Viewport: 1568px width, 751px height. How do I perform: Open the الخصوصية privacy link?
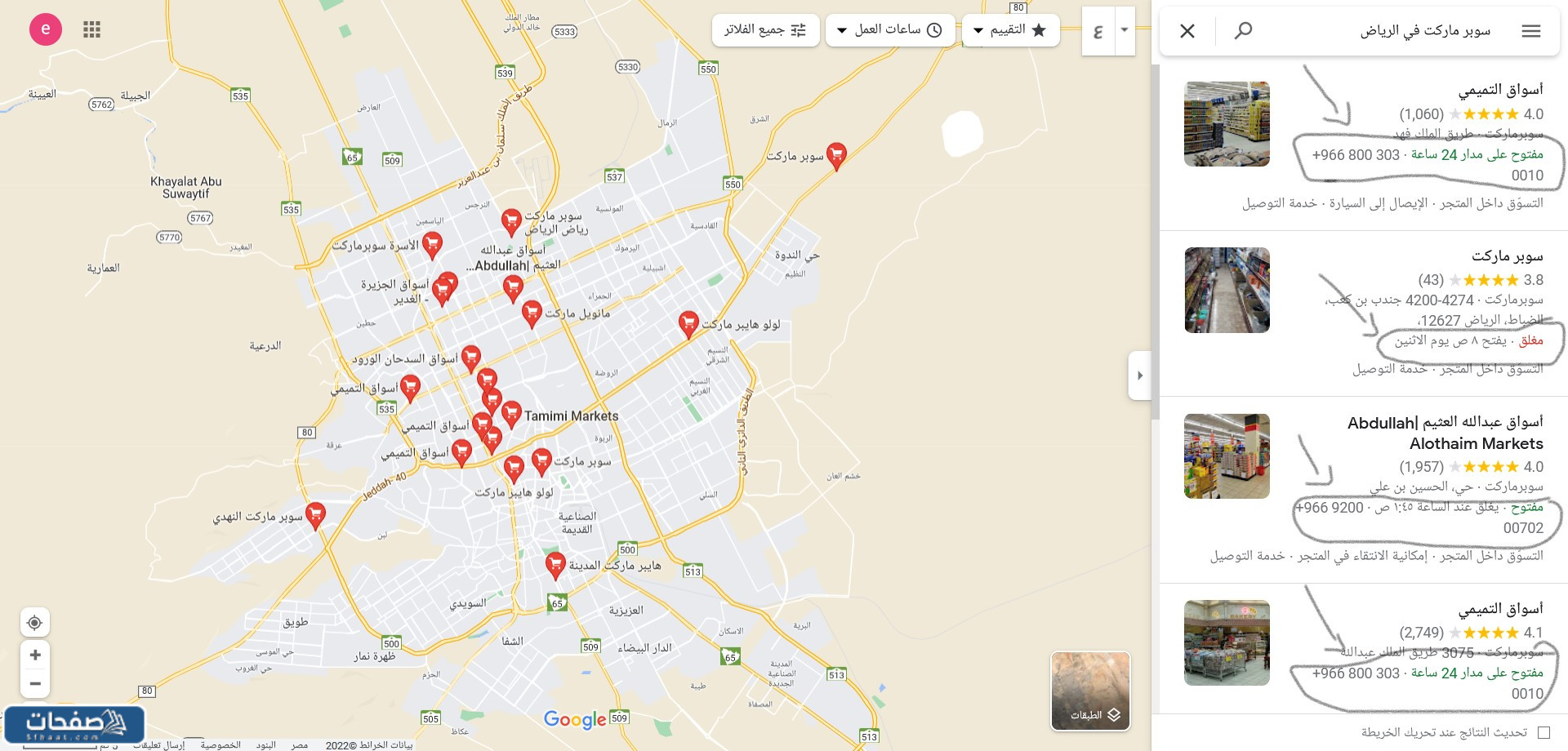(219, 745)
